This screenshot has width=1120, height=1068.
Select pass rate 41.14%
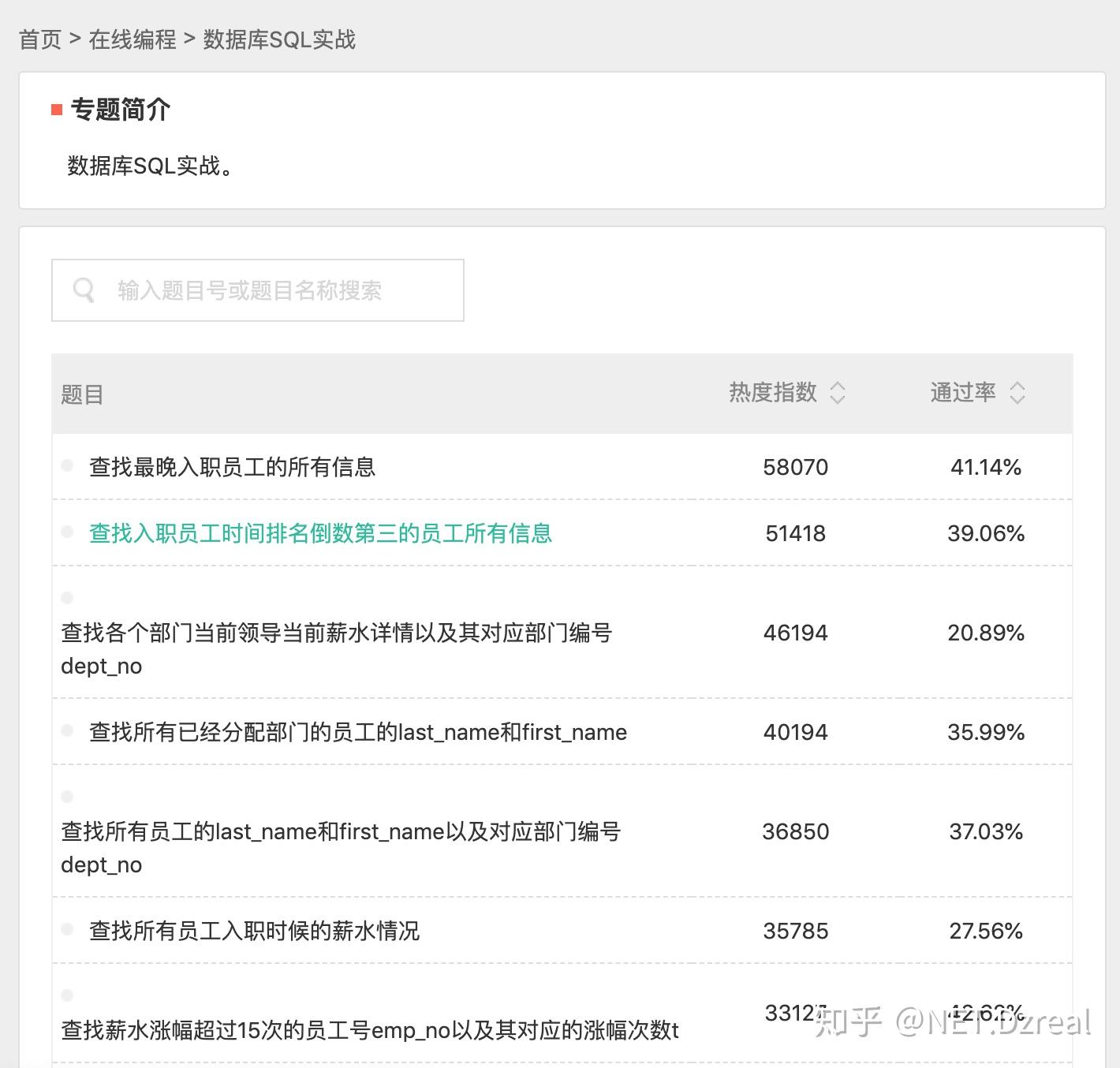tap(986, 467)
